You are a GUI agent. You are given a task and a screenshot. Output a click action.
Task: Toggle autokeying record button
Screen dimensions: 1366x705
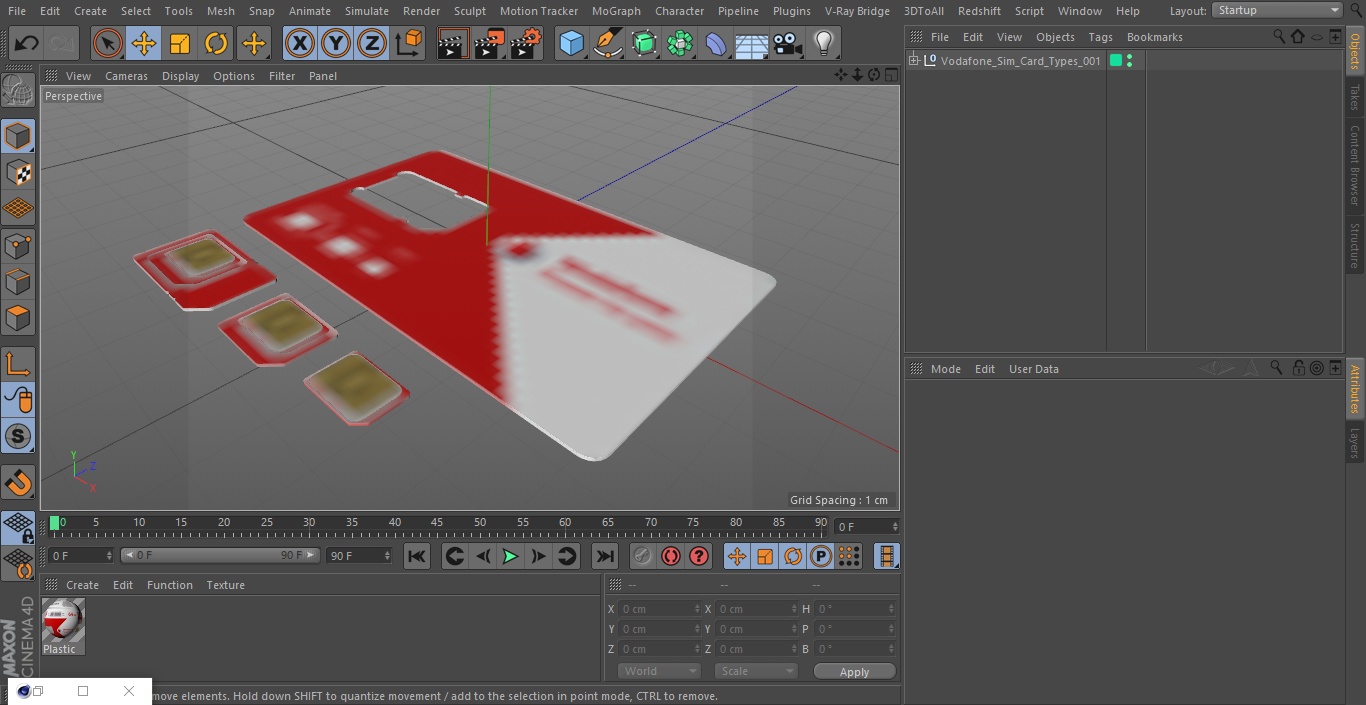click(x=671, y=556)
